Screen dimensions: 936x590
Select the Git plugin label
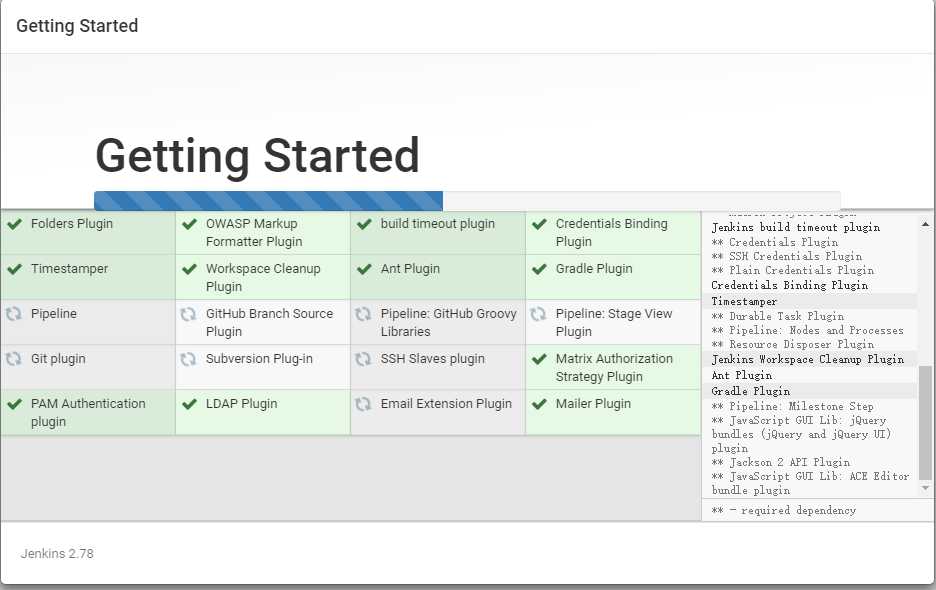click(58, 359)
